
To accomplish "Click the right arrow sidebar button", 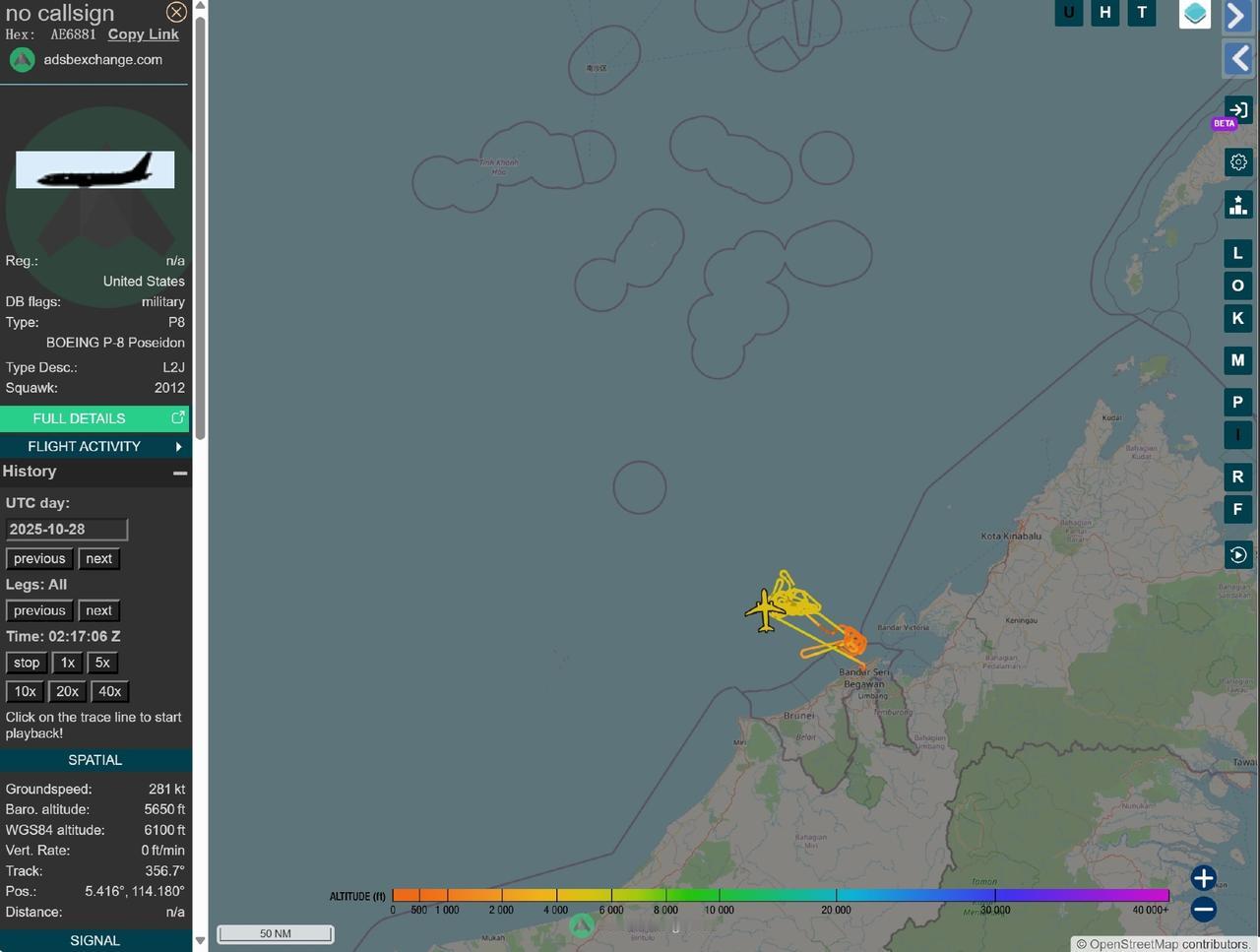I will tap(1237, 16).
